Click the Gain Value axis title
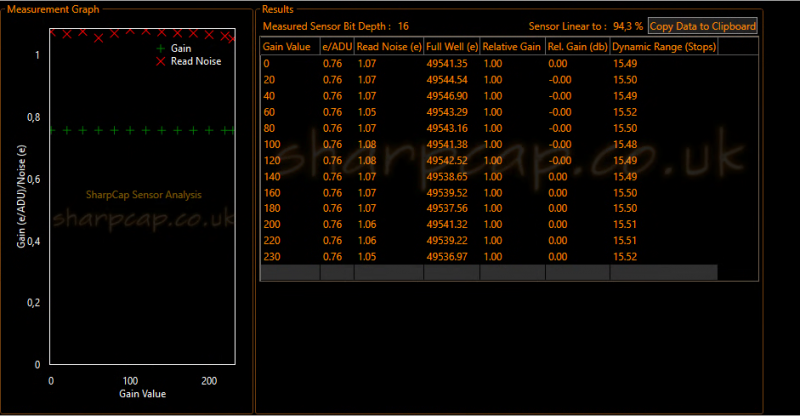 [142, 394]
